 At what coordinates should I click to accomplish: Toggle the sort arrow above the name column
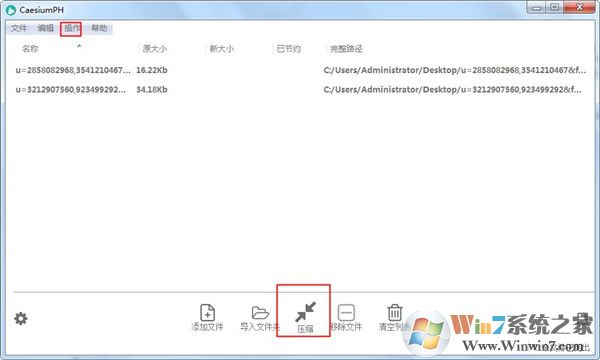pyautogui.click(x=79, y=46)
